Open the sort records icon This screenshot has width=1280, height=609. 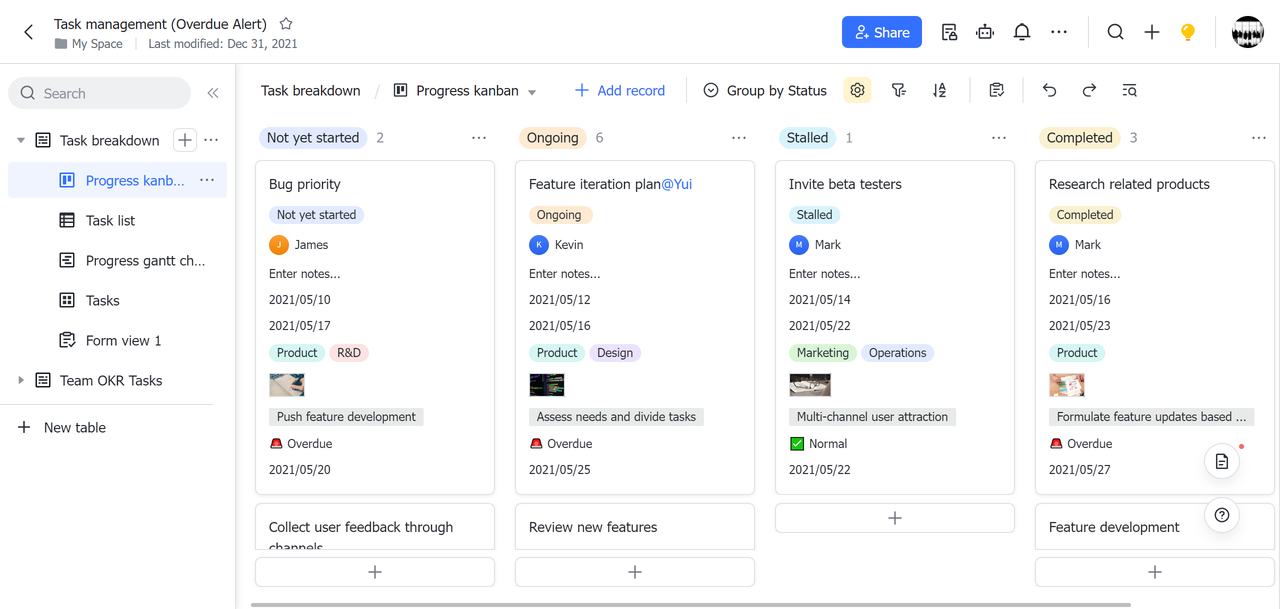coord(939,91)
